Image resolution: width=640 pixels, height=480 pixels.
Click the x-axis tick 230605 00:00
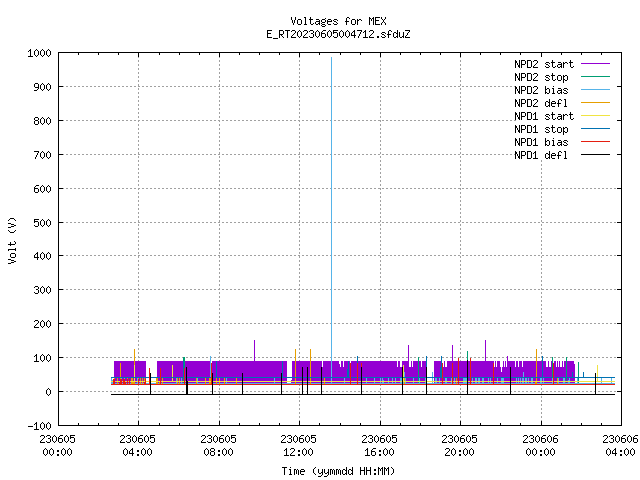pyautogui.click(x=57, y=446)
